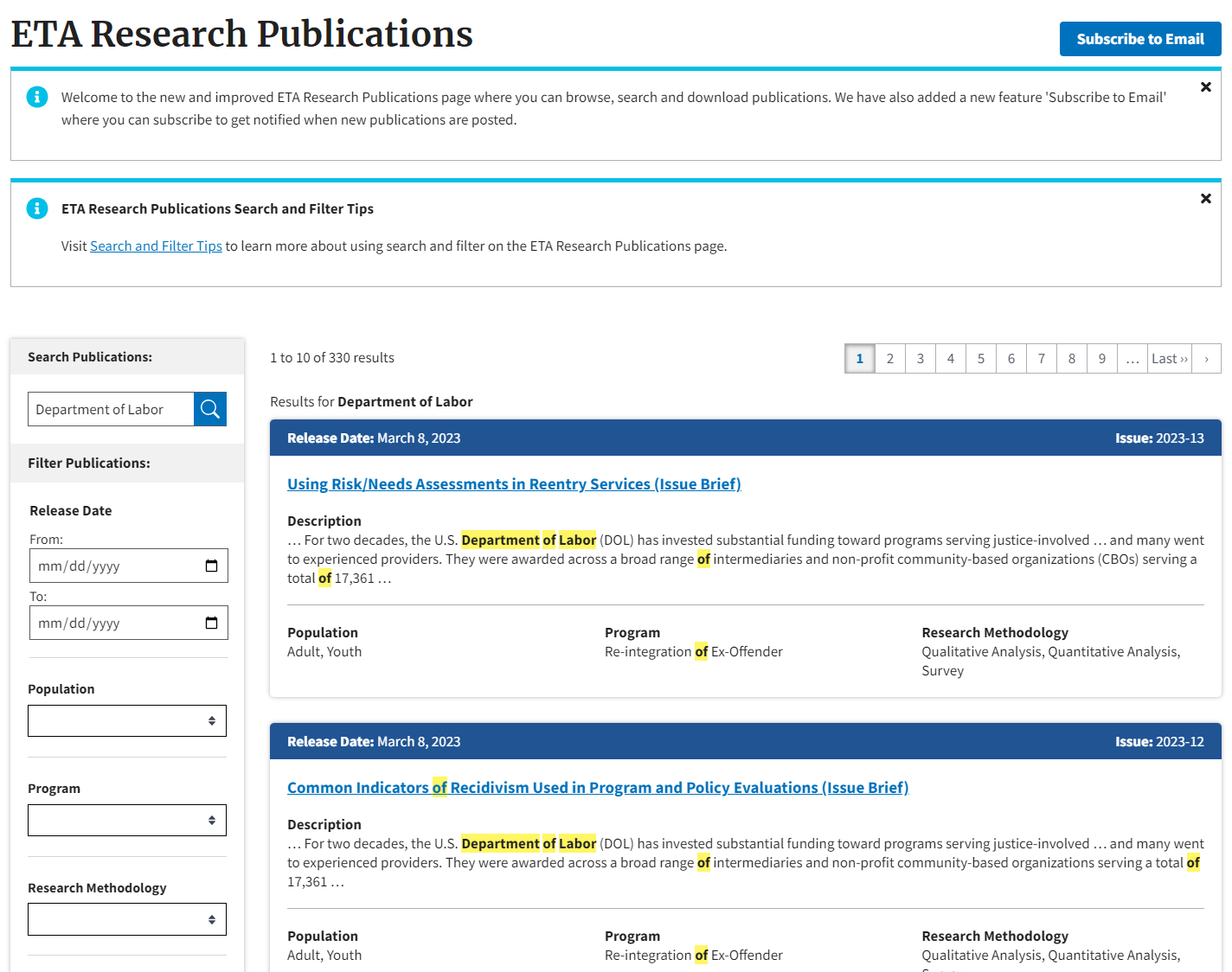1232x972 pixels.
Task: Click the info icon in welcome banner
Action: pyautogui.click(x=37, y=97)
